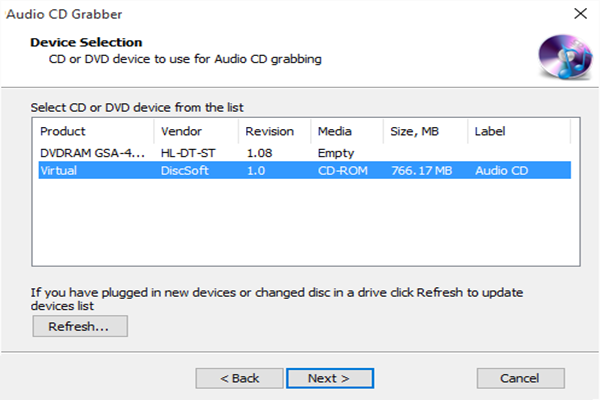Screen dimensions: 600x400
Task: Click the 766.17 MB size value
Action: (420, 171)
